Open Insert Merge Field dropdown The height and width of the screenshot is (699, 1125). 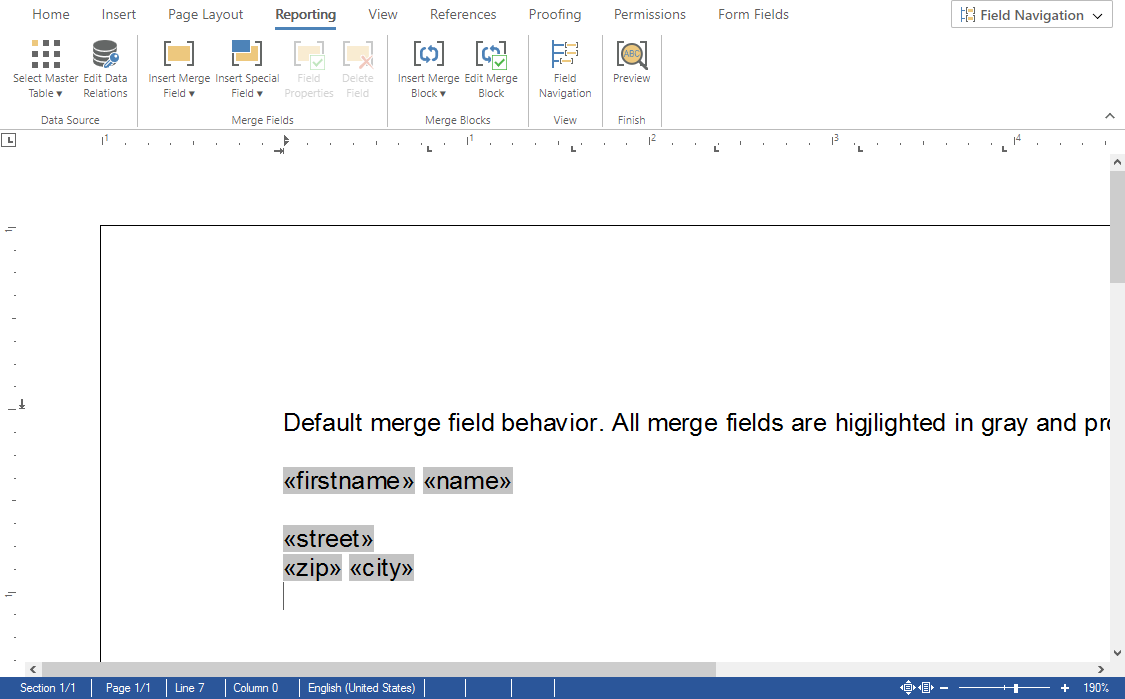point(179,70)
